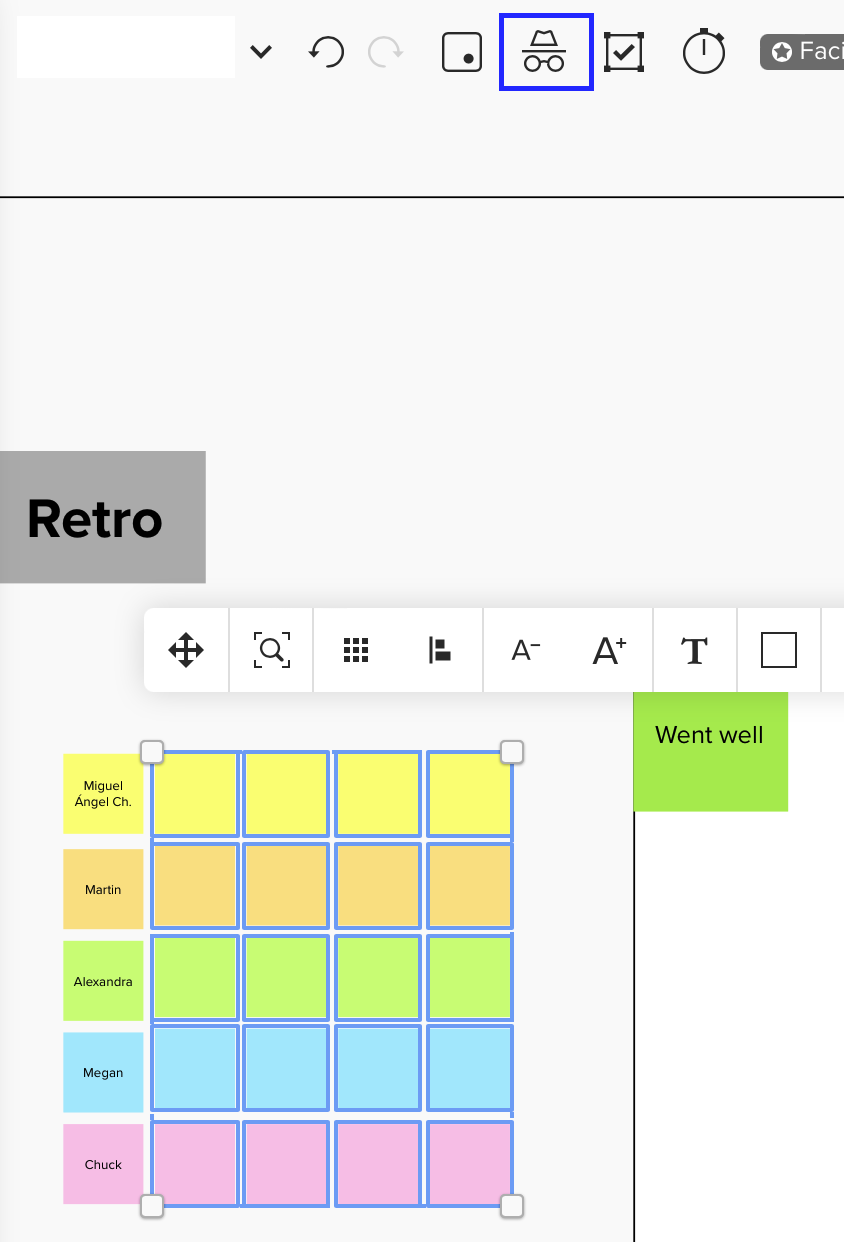Click the zoom to selection icon
The image size is (844, 1242).
tap(271, 651)
